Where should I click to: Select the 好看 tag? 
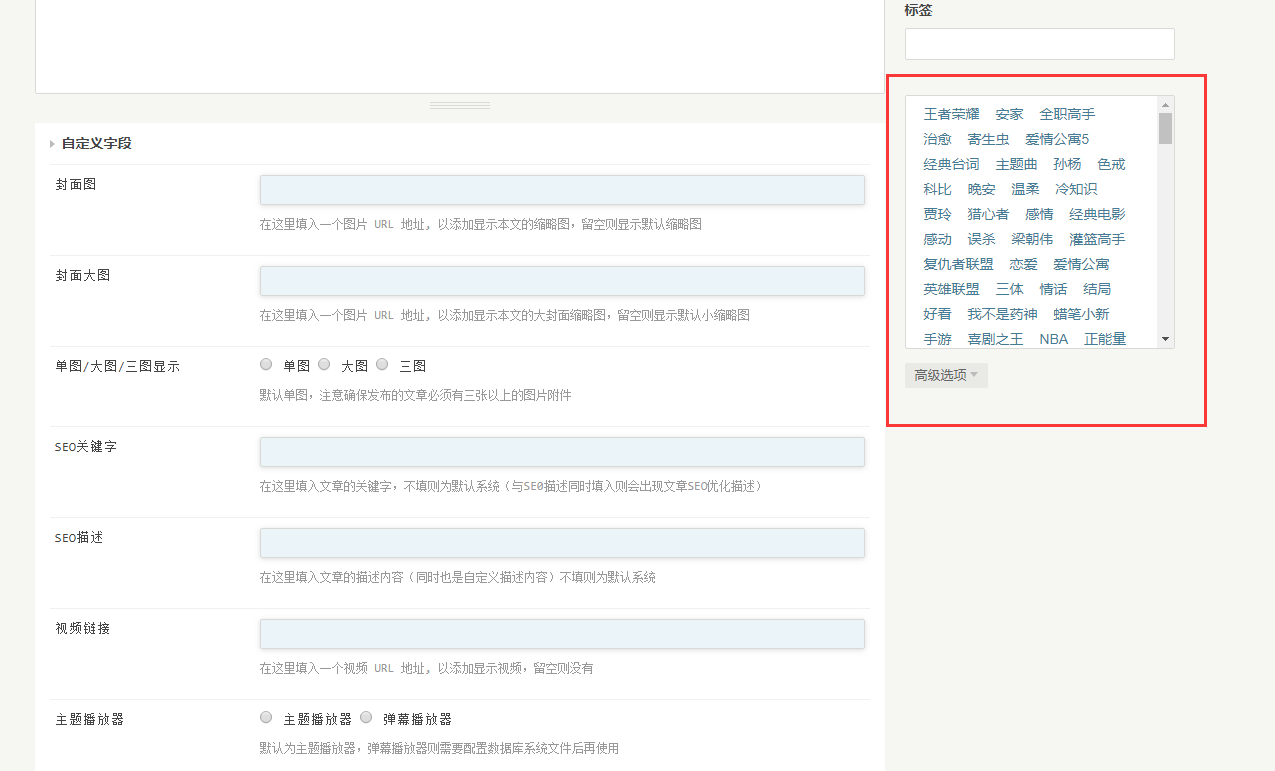point(937,314)
